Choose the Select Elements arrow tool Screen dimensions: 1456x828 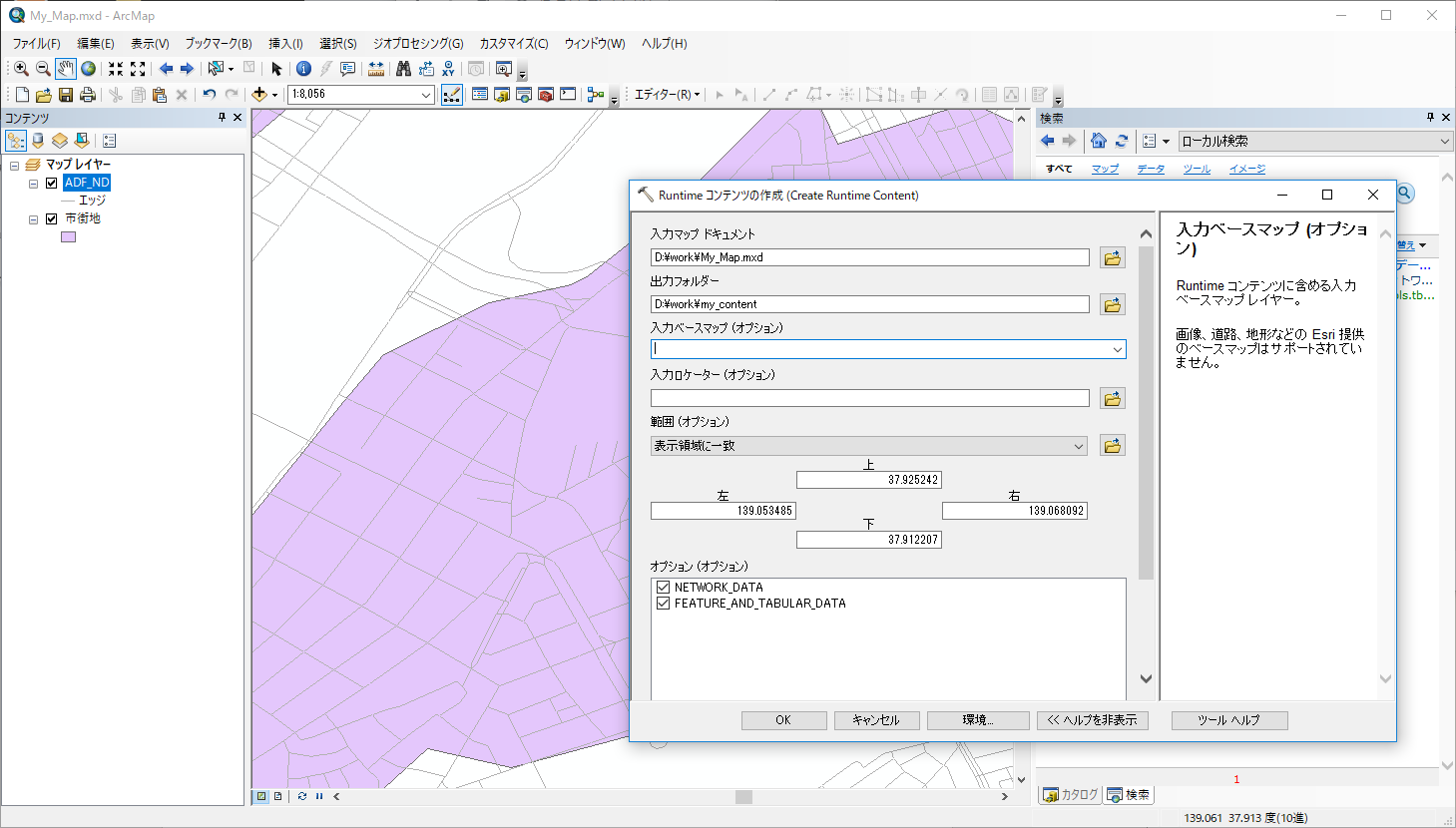(x=276, y=69)
